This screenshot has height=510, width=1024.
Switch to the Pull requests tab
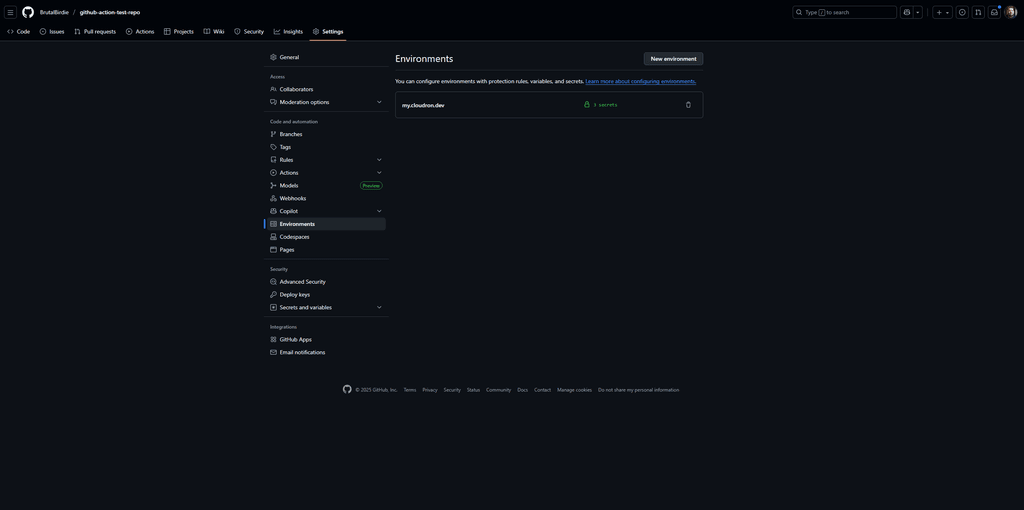click(x=95, y=31)
